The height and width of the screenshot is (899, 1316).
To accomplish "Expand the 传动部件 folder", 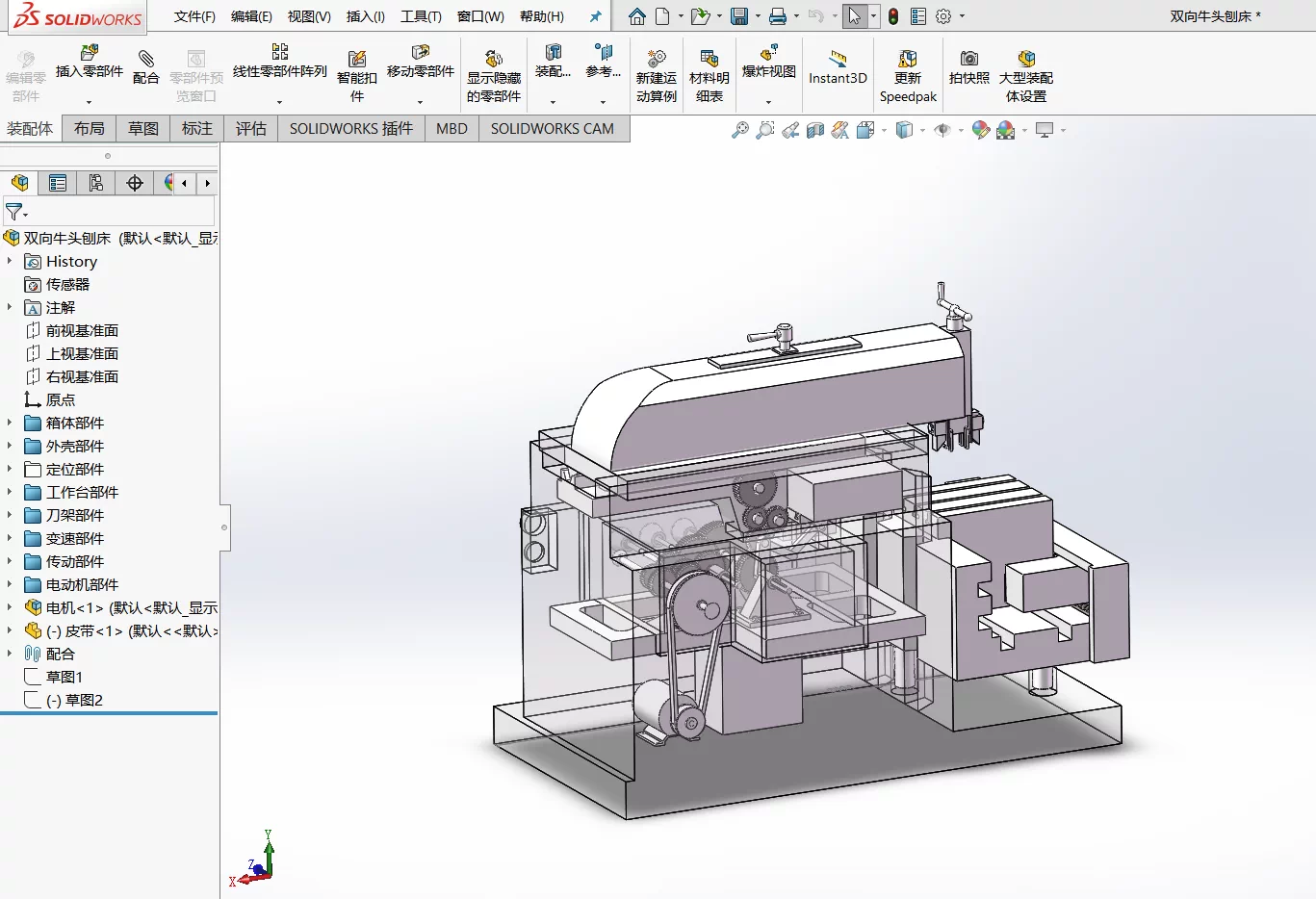I will click(10, 561).
